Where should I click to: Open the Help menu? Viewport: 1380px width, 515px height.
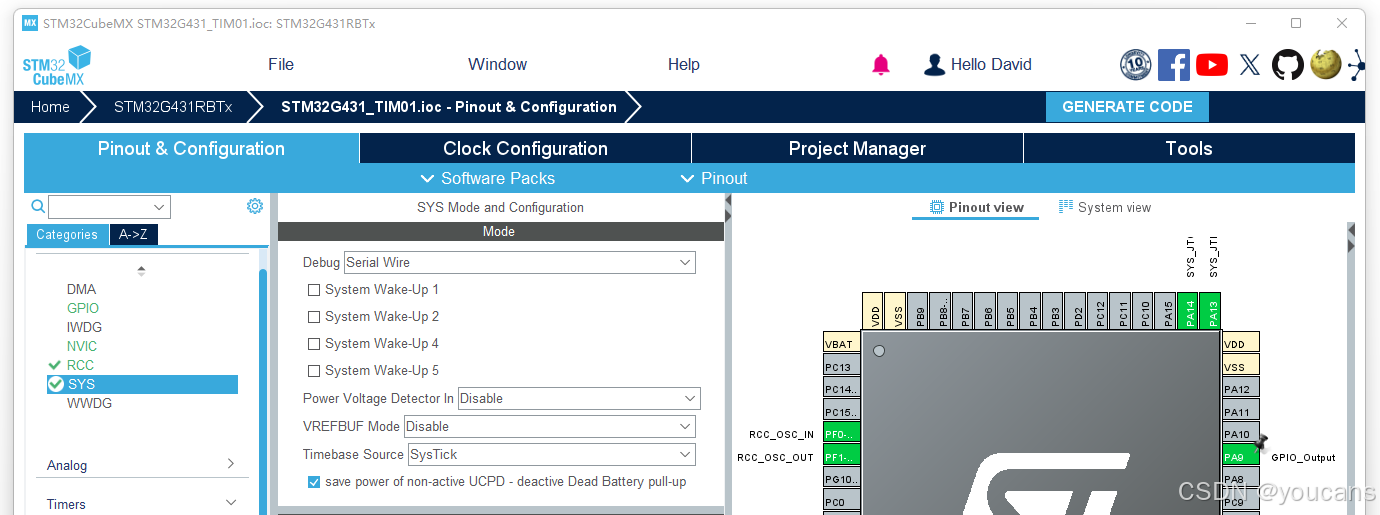tap(683, 64)
